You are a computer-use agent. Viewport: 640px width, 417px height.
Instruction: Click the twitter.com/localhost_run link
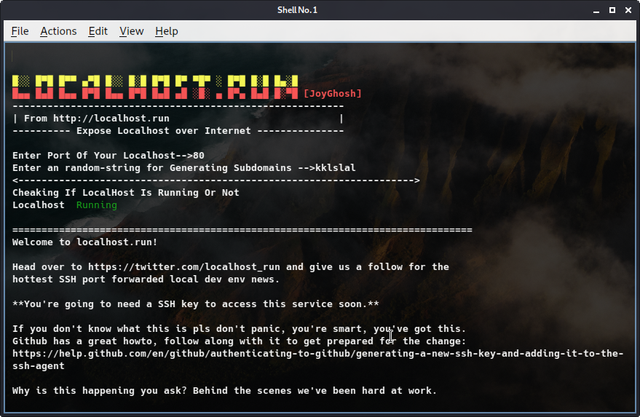184,267
